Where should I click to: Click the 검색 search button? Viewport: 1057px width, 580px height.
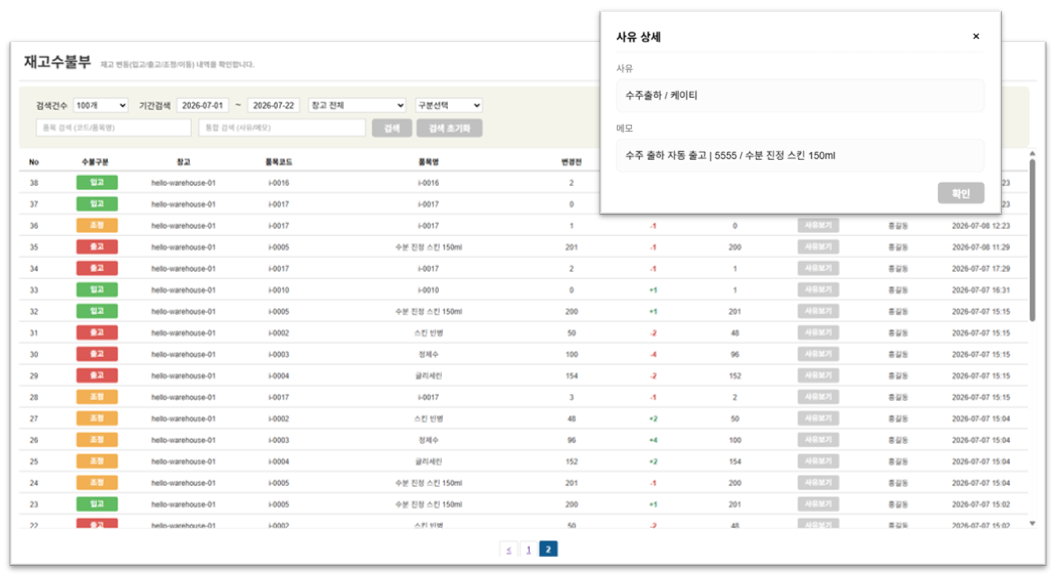click(x=392, y=128)
